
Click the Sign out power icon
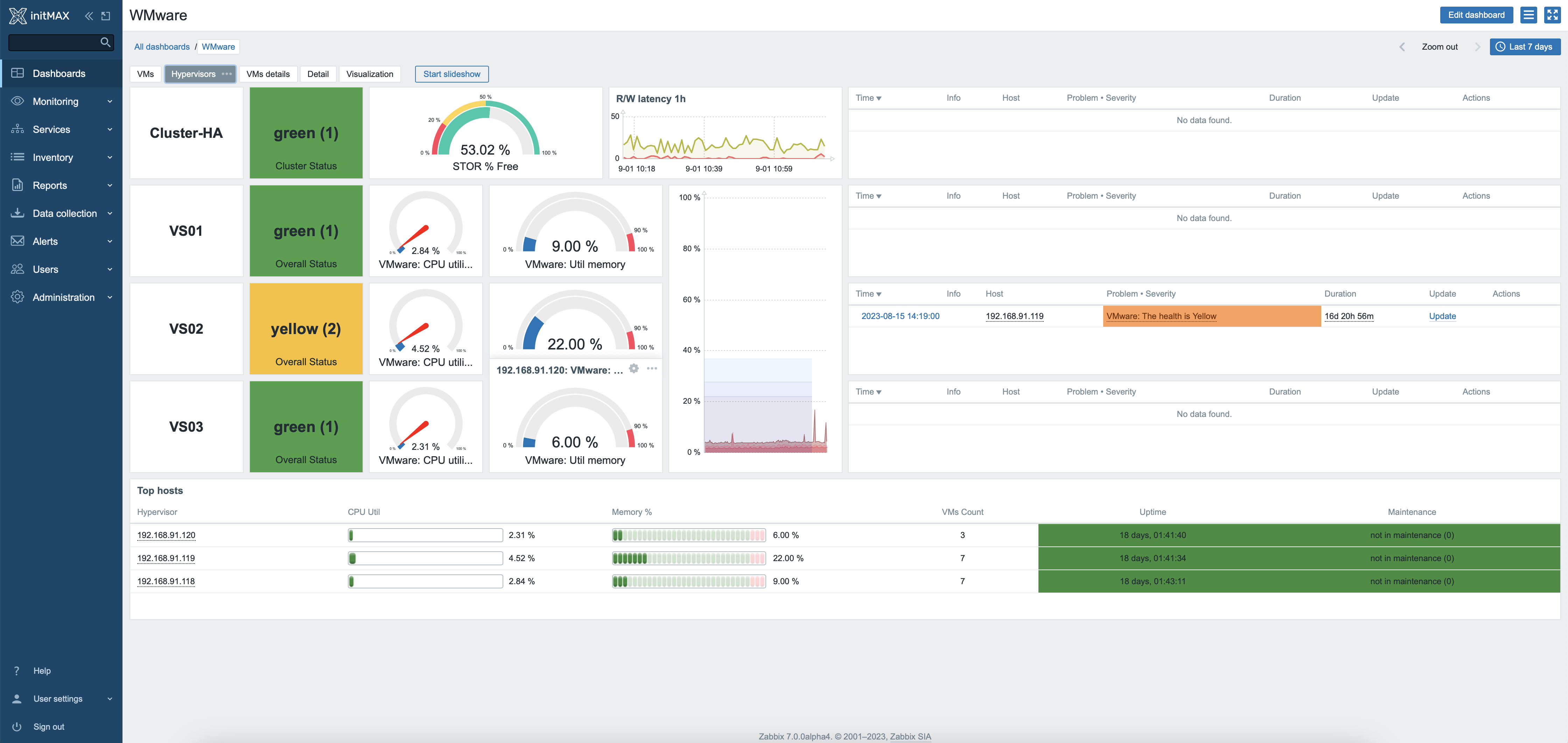tap(17, 727)
